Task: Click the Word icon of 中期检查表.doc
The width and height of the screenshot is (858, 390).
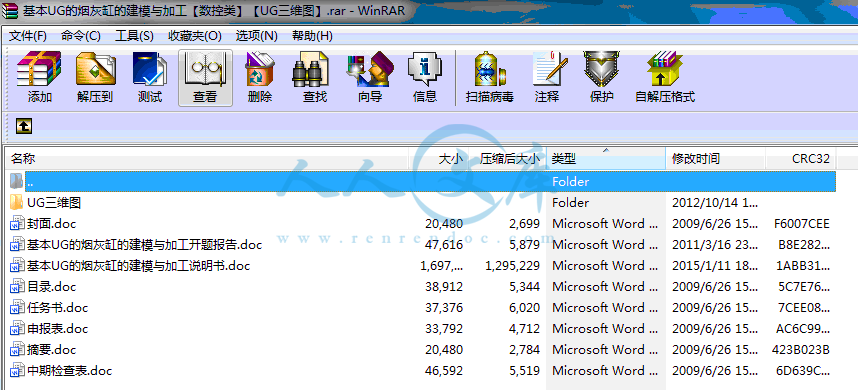Action: click(18, 370)
